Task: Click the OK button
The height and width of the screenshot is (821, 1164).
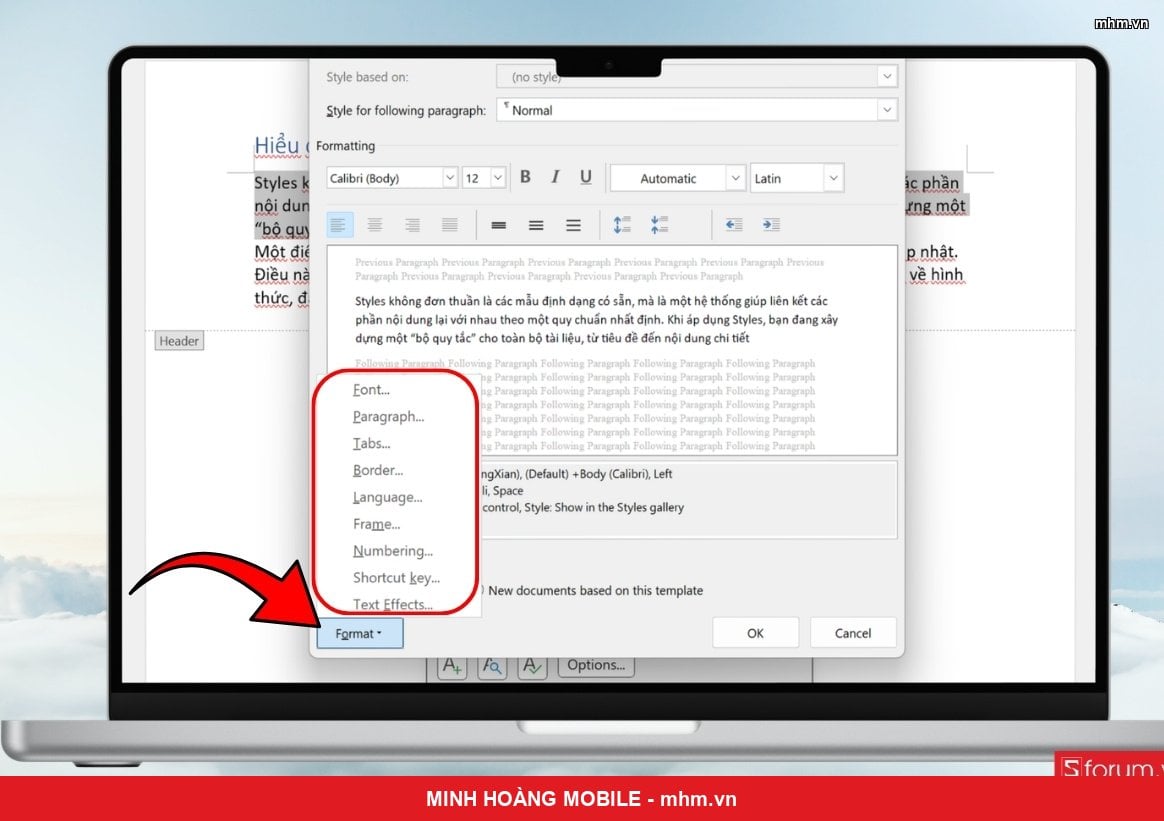Action: click(x=755, y=633)
